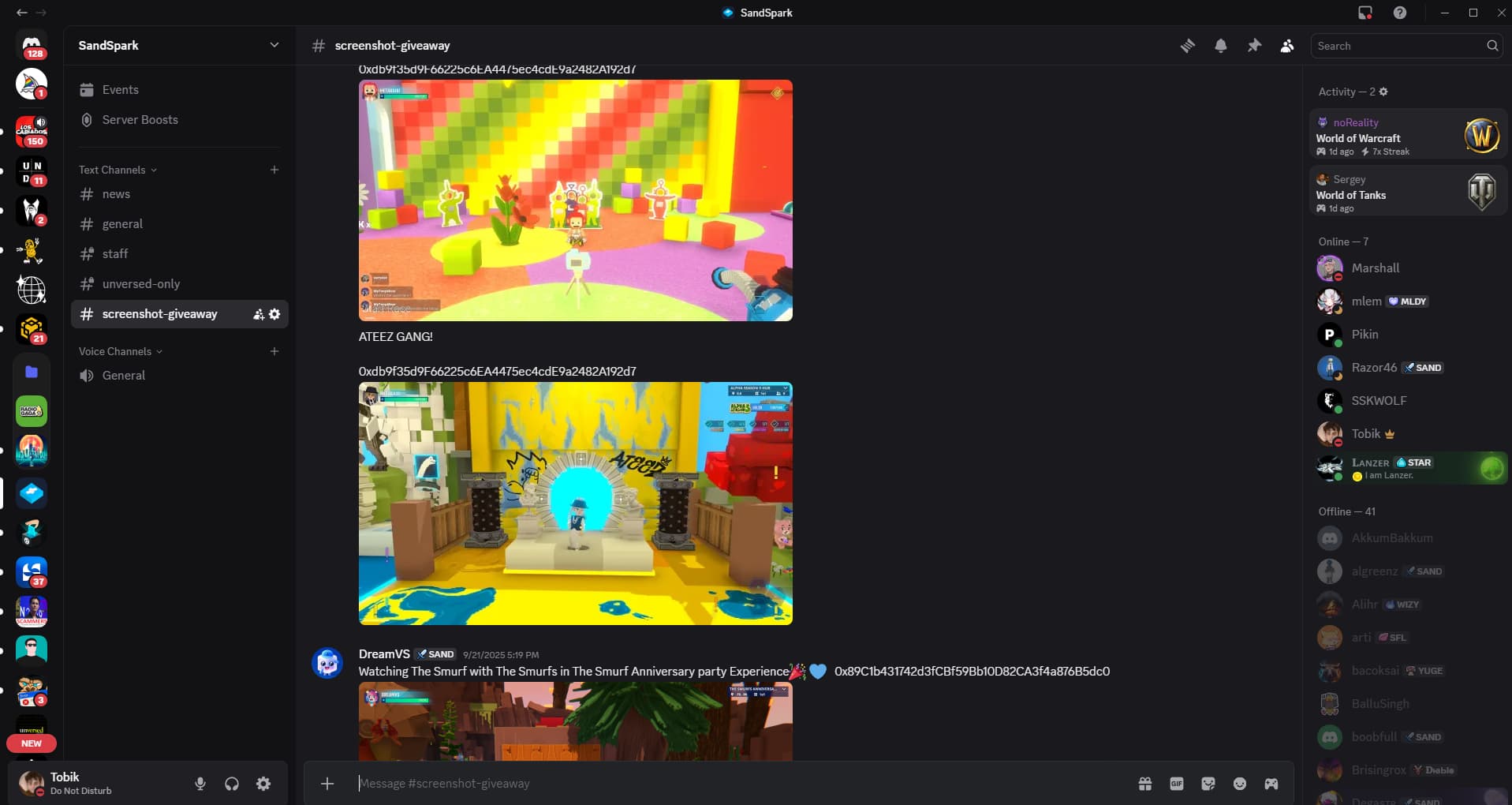This screenshot has width=1512, height=805.
Task: Open the UND server icon
Action: pyautogui.click(x=32, y=171)
